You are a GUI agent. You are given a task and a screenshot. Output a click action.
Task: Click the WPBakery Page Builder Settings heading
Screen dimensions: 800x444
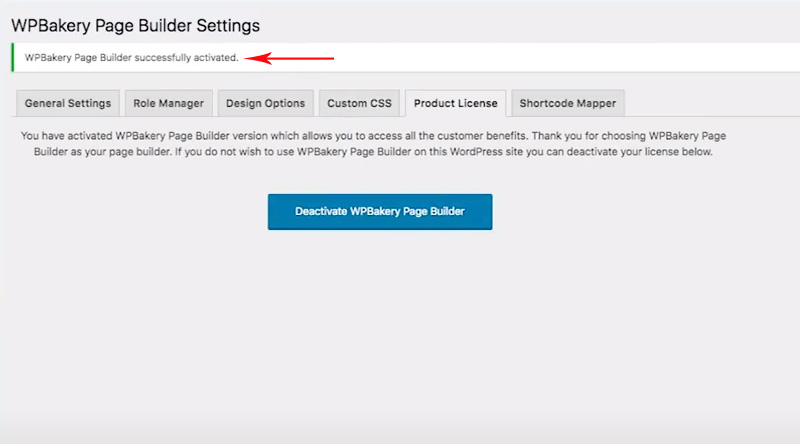coord(136,26)
